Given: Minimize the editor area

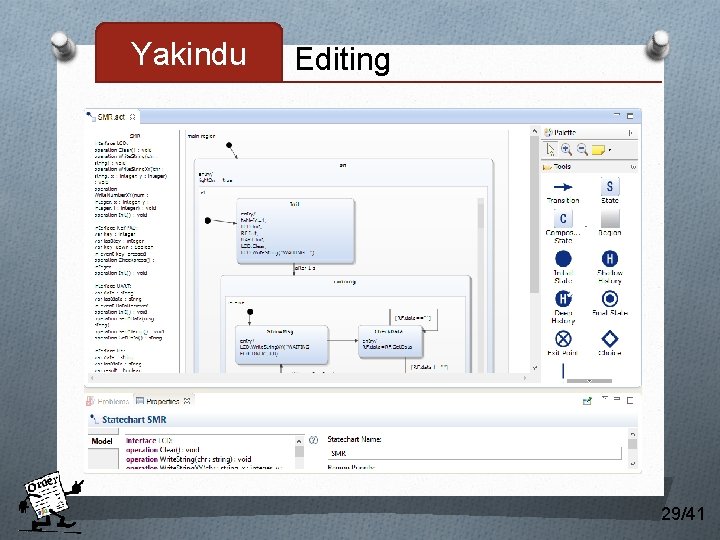Looking at the screenshot, I should [617, 115].
